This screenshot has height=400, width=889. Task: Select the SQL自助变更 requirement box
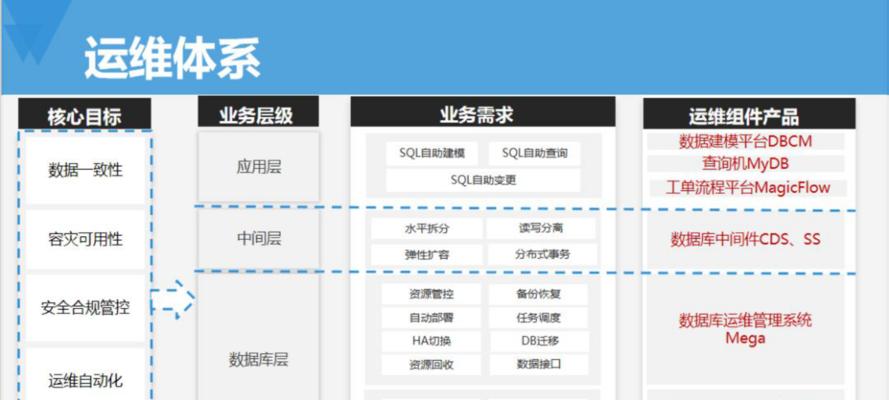483,180
